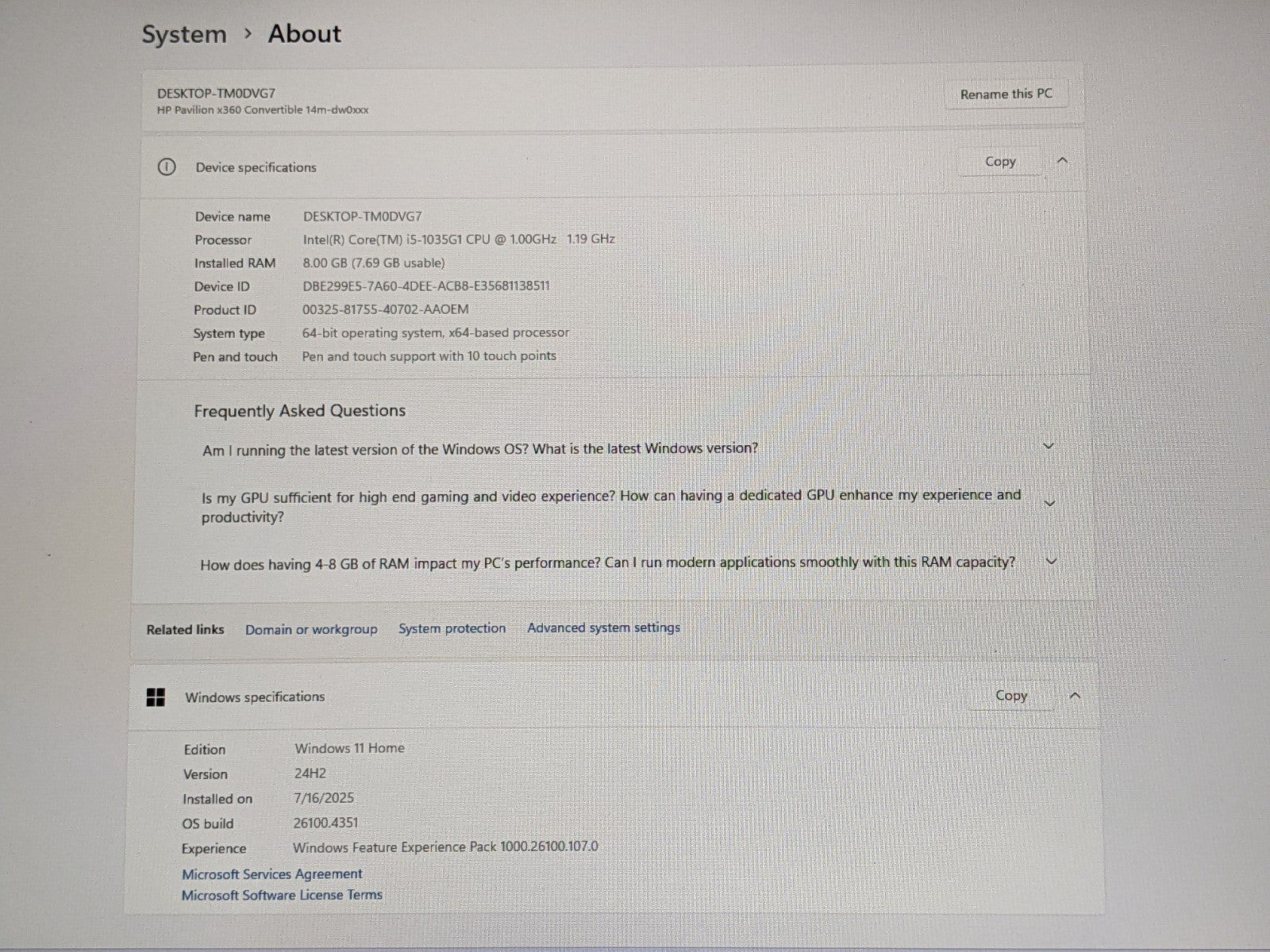Collapse the Device specifications section chevron

click(1062, 161)
